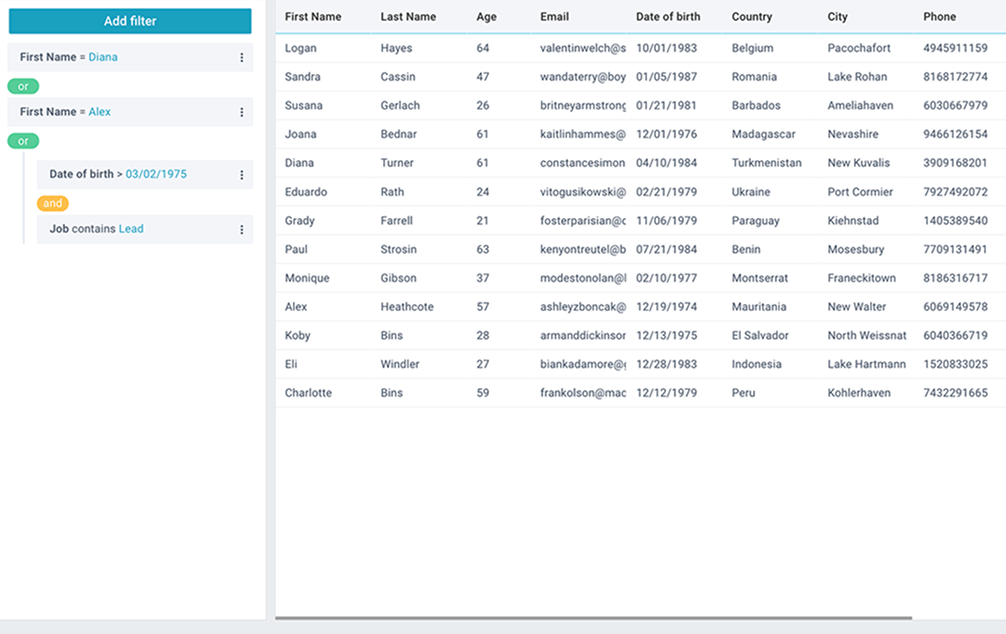The height and width of the screenshot is (634, 1006).
Task: Click the 'Mosesbury' city cell
Action: pos(855,250)
